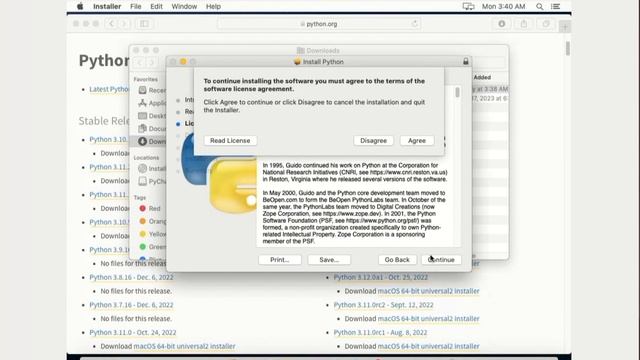Open the Window menu
This screenshot has width=640, height=360.
184,6
